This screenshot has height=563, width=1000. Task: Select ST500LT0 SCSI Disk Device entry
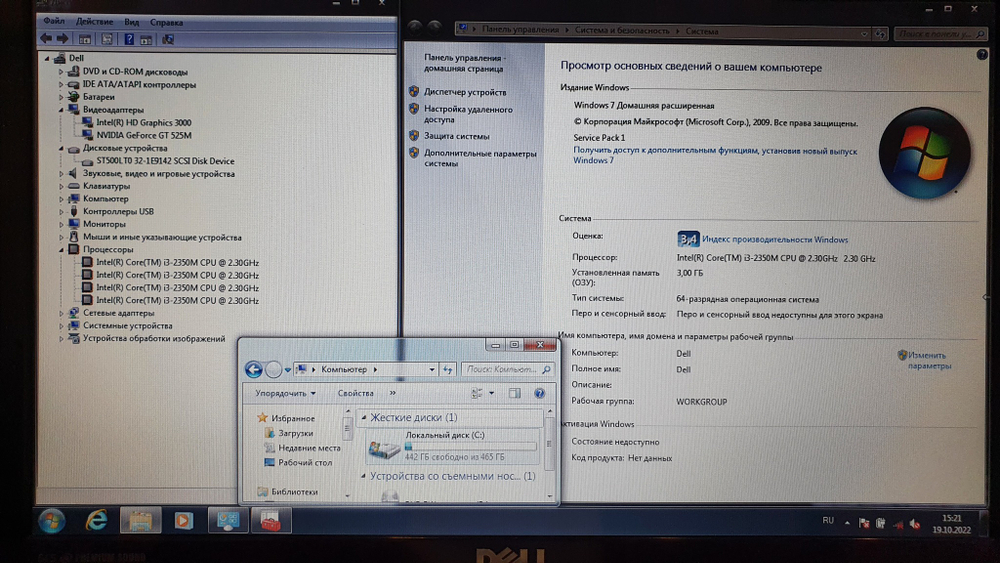(x=165, y=161)
